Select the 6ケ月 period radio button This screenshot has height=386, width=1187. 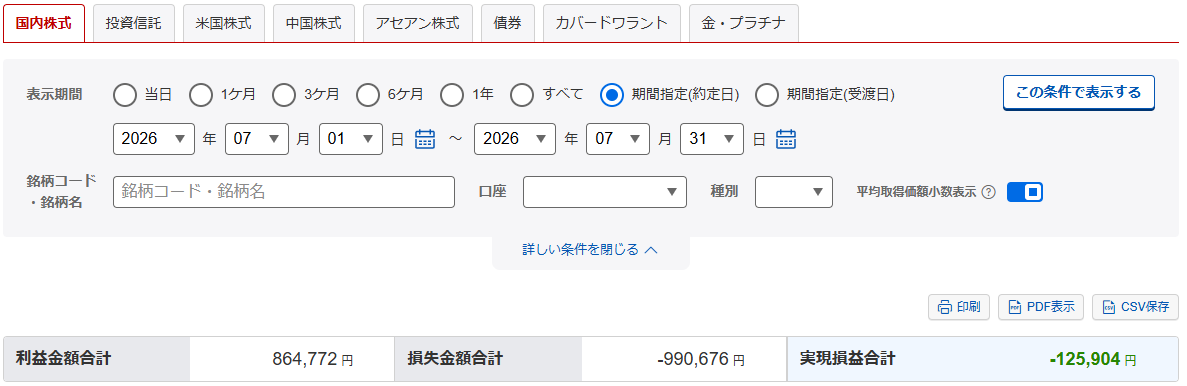[x=368, y=95]
